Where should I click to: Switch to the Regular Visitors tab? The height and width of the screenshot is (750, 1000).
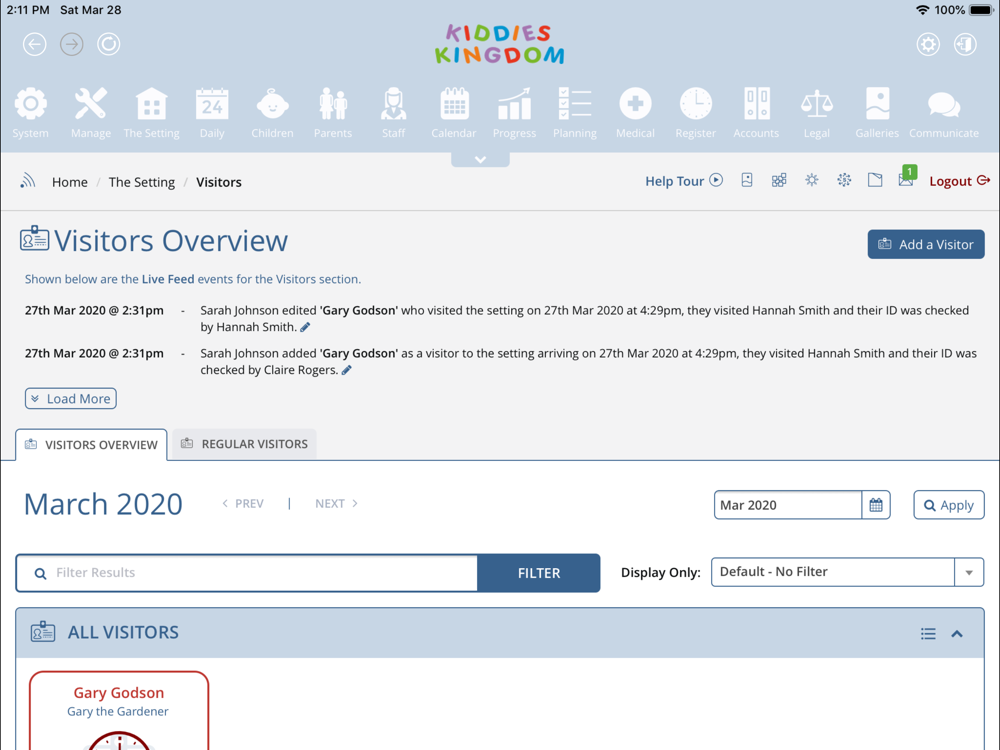click(244, 444)
